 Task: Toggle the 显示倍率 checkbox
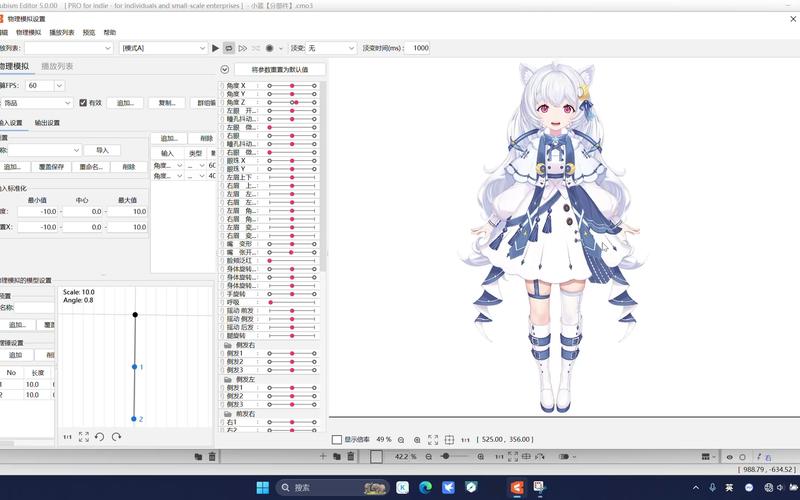pyautogui.click(x=337, y=439)
